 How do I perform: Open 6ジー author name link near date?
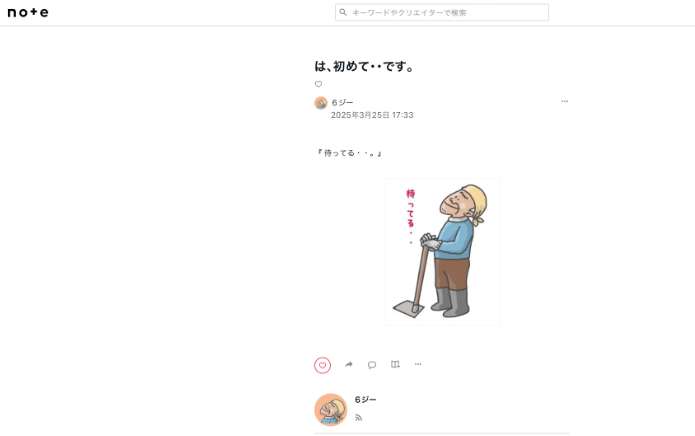click(342, 102)
